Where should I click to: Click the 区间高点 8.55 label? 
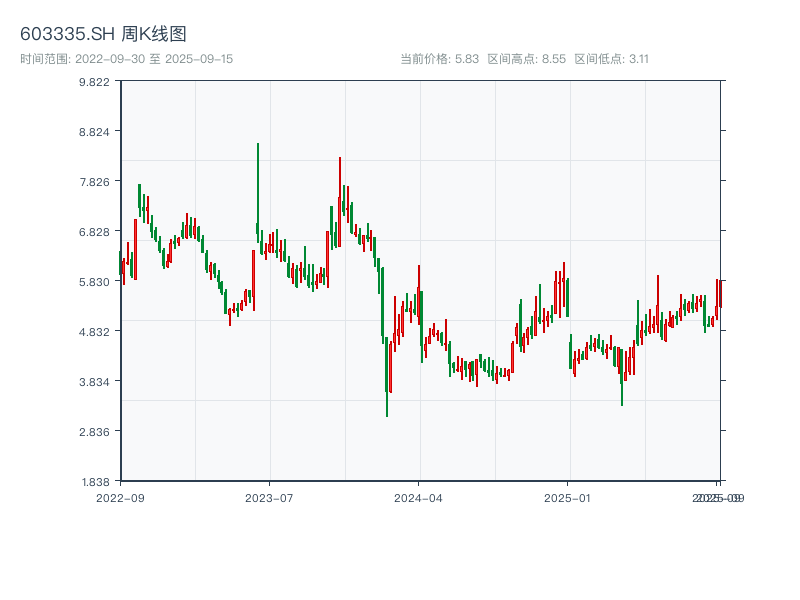[527, 59]
